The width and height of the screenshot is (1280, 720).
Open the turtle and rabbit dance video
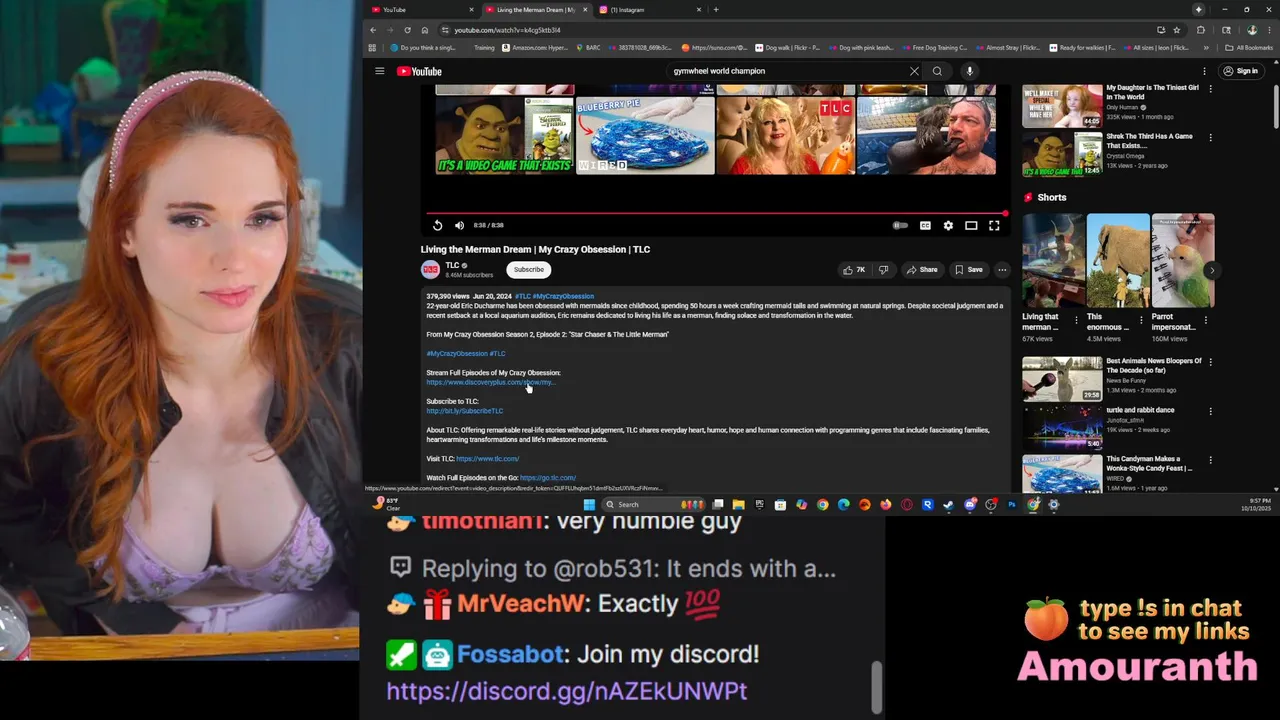[1140, 410]
